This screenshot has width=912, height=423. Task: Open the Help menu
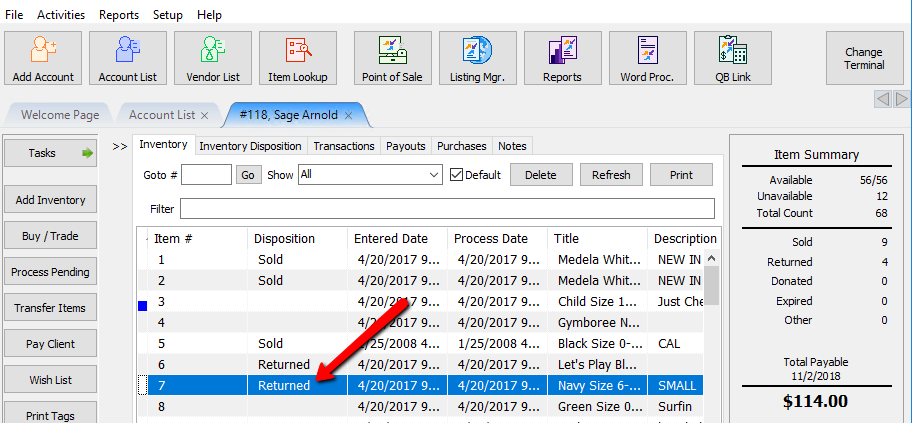pyautogui.click(x=209, y=15)
